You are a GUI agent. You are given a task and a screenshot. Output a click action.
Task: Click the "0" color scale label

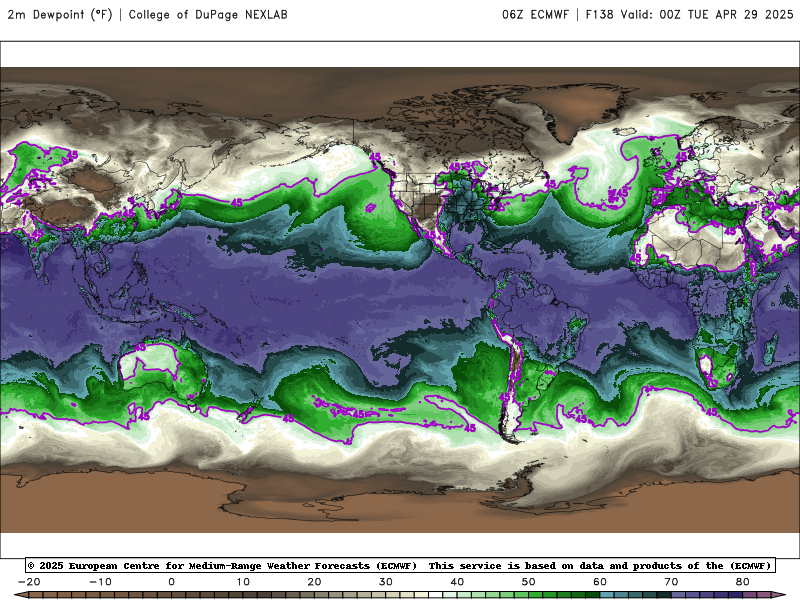(x=171, y=582)
